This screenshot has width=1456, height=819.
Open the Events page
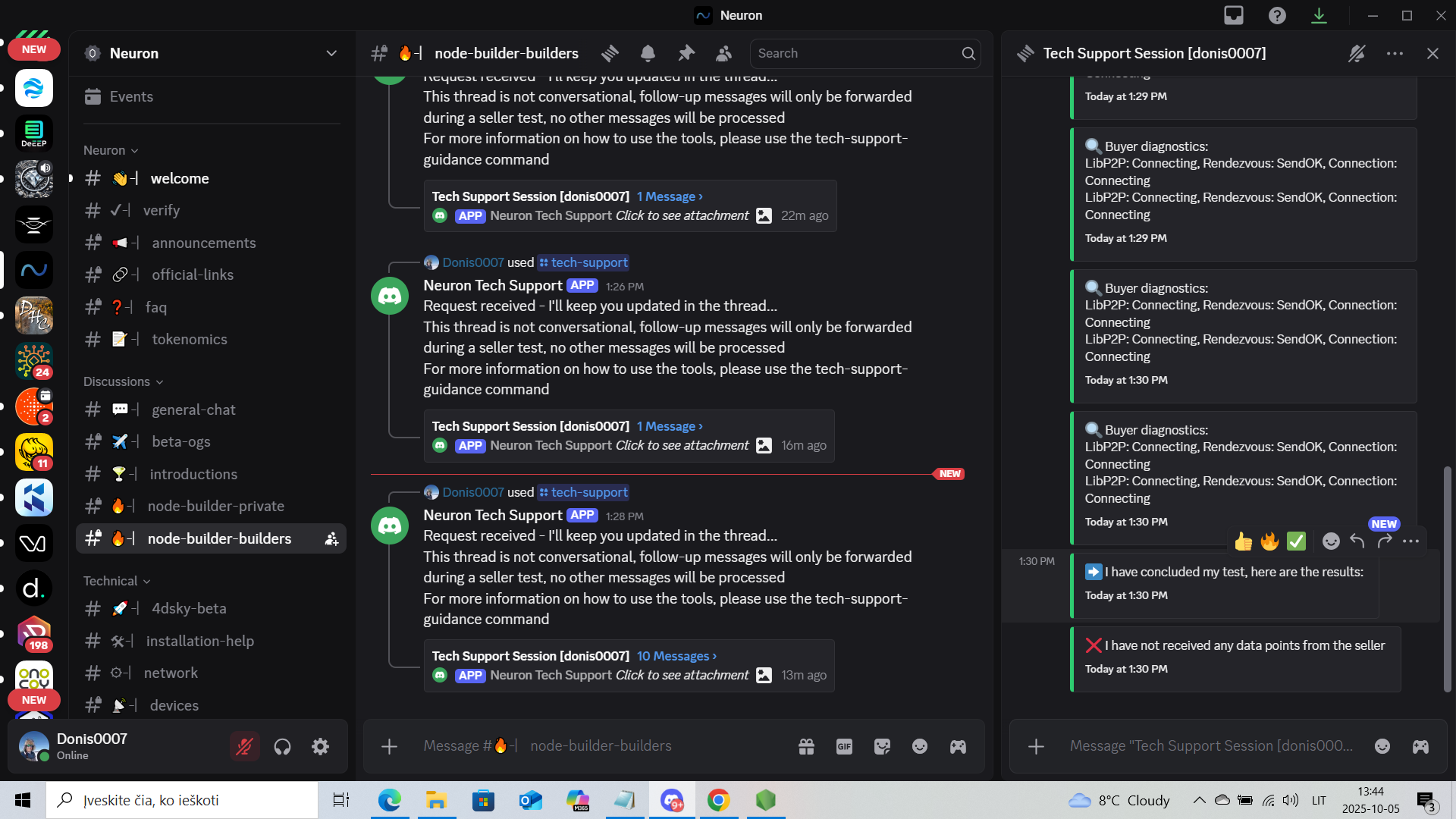click(212, 96)
